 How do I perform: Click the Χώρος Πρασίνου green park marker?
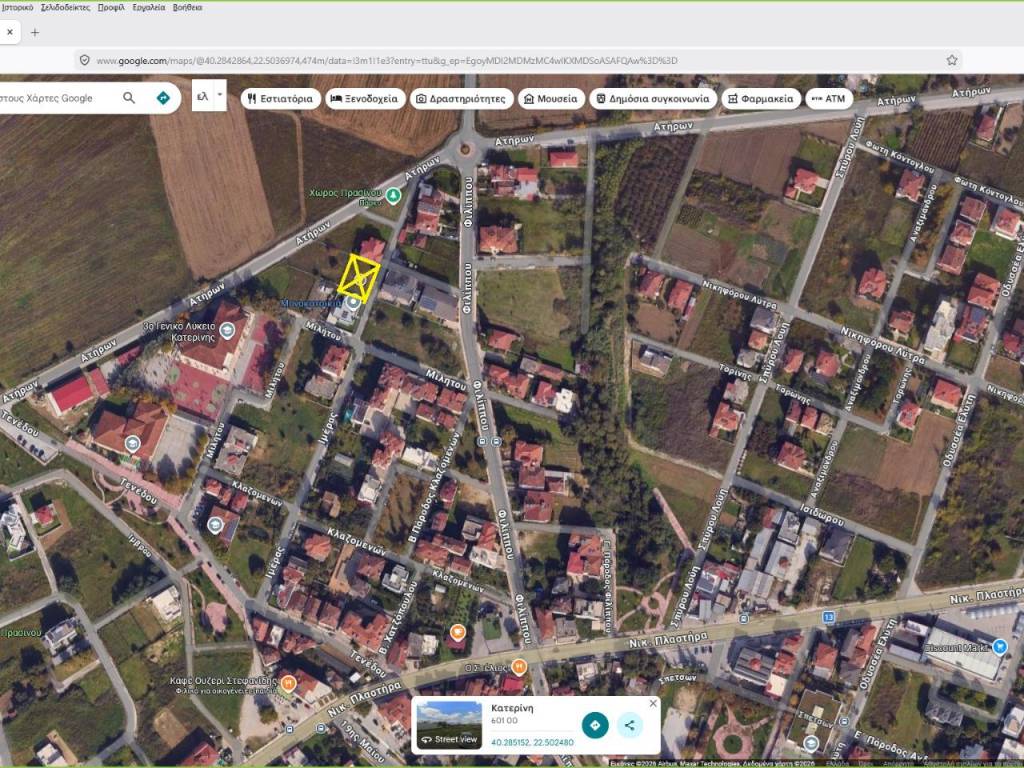[394, 194]
